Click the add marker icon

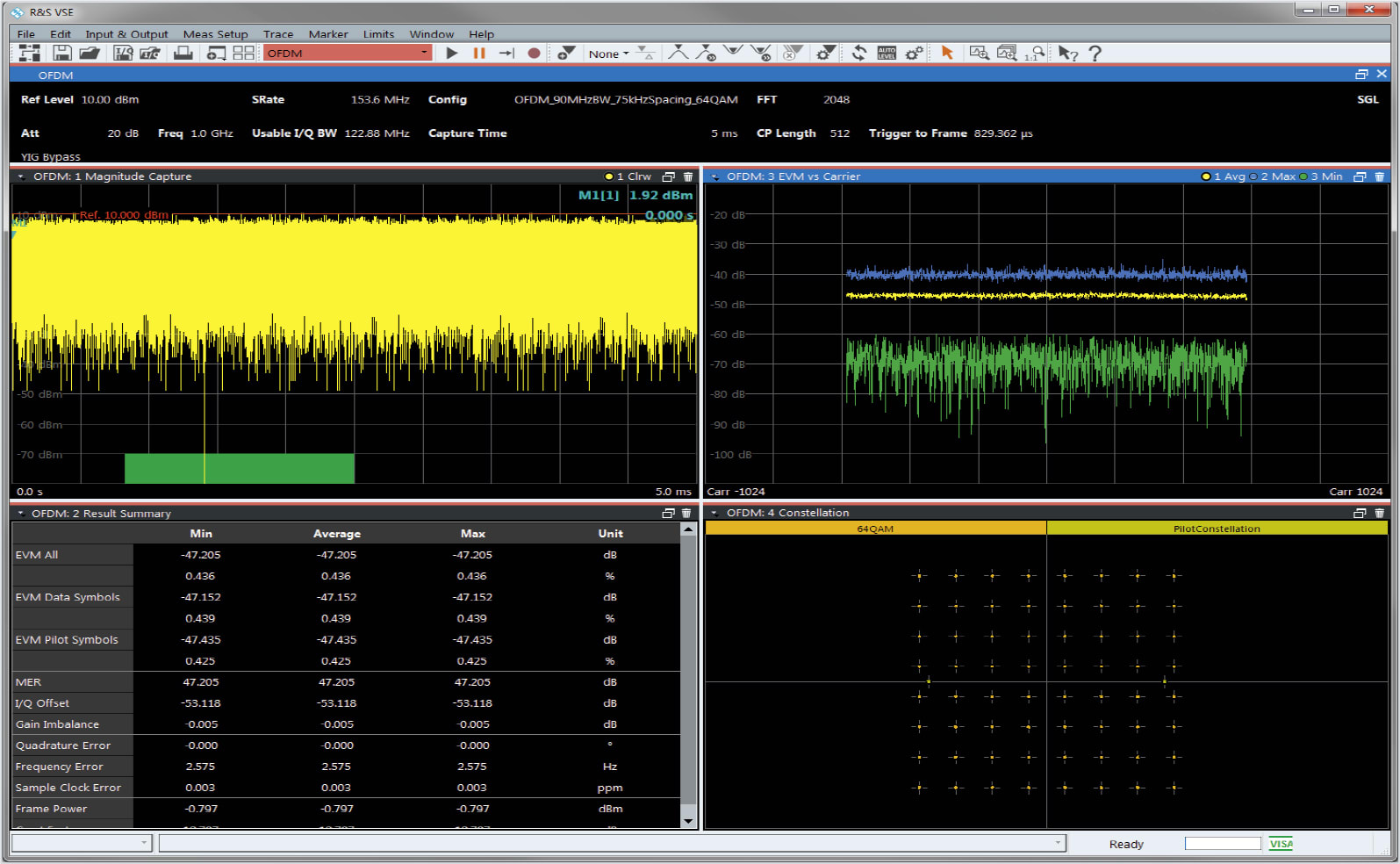(566, 54)
